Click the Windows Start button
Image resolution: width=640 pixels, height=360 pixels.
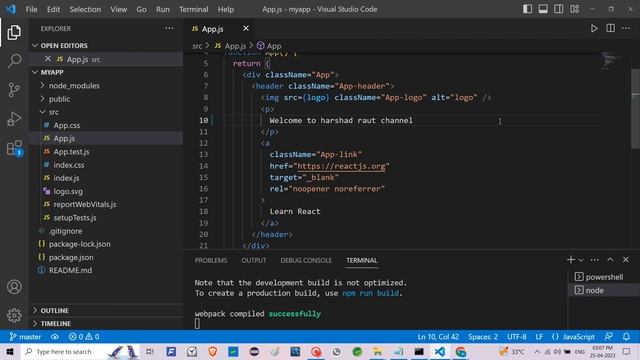coord(9,351)
